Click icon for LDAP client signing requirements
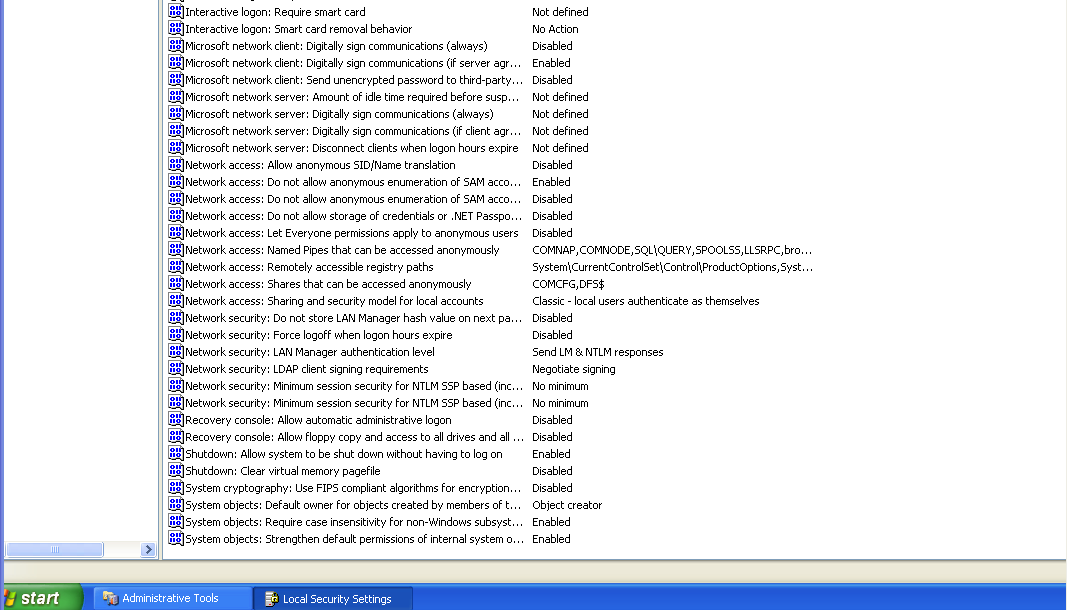The height and width of the screenshot is (610, 1067). 176,369
